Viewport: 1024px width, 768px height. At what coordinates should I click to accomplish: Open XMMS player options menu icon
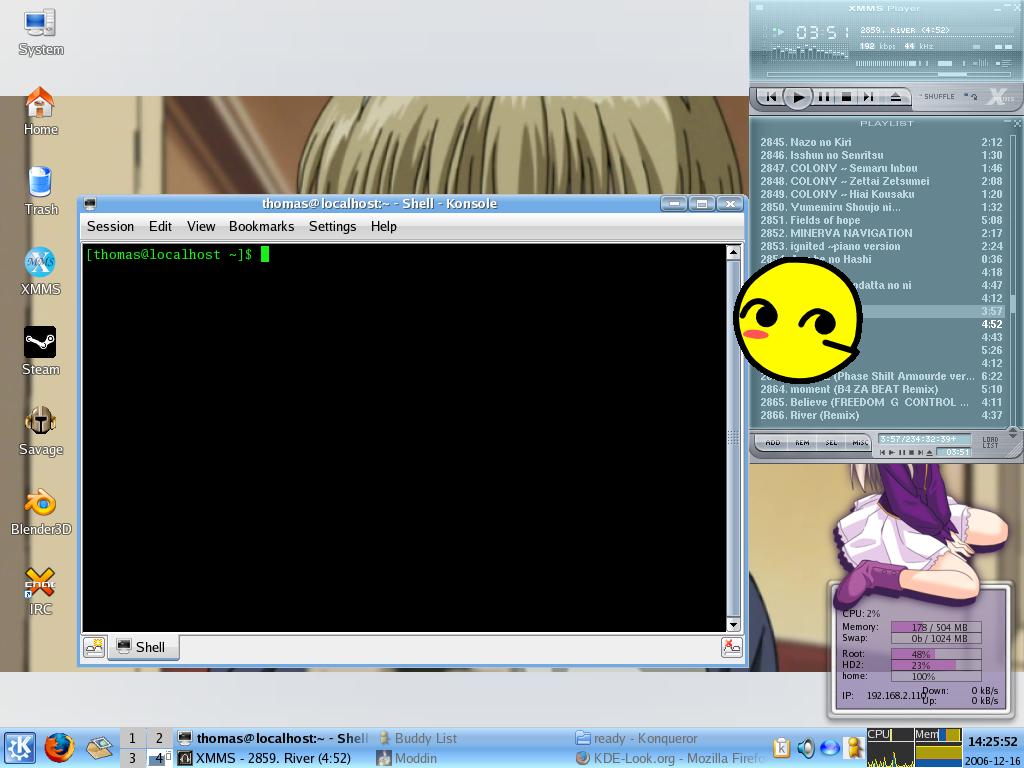pyautogui.click(x=758, y=7)
